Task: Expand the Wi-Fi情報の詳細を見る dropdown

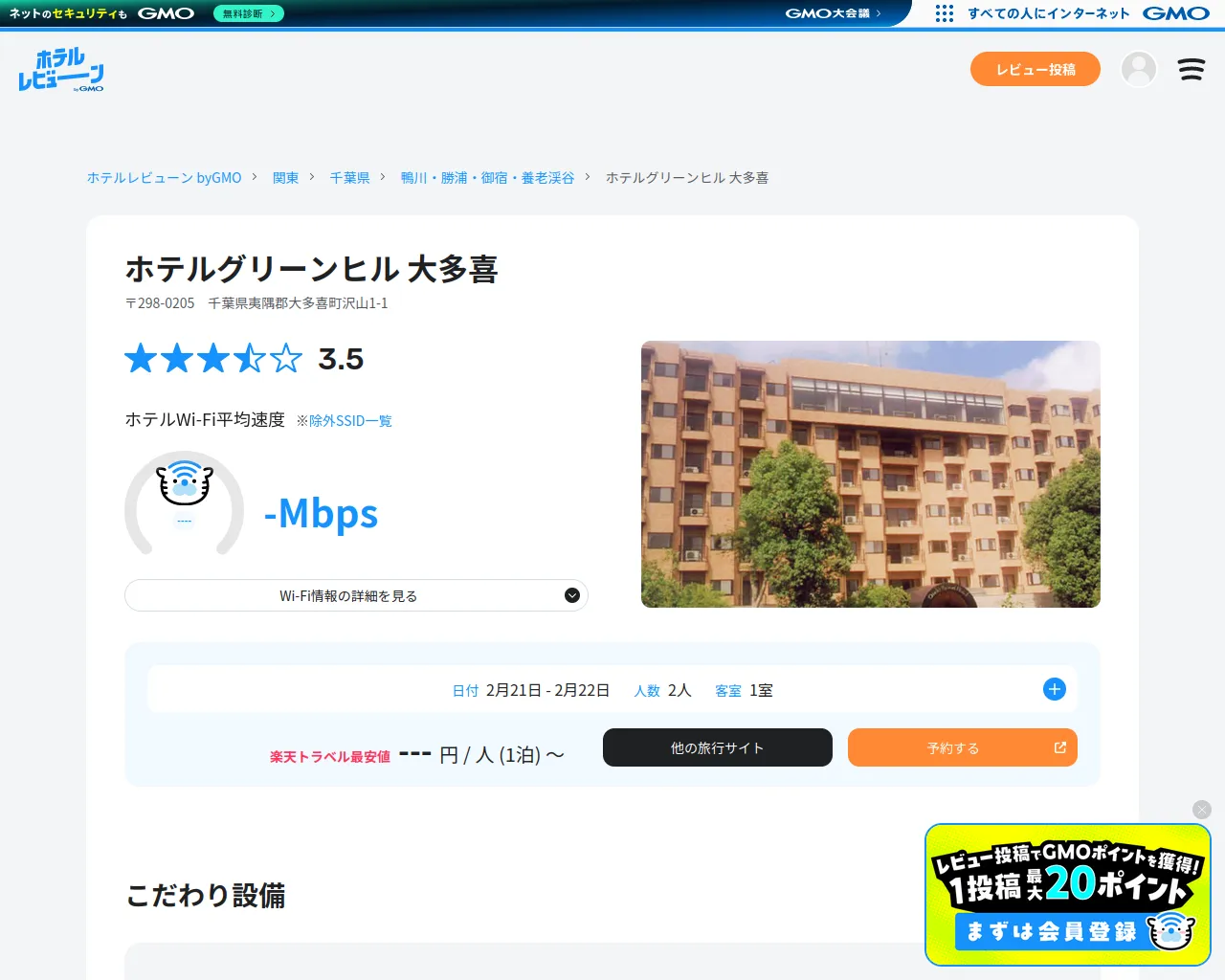Action: click(x=356, y=595)
